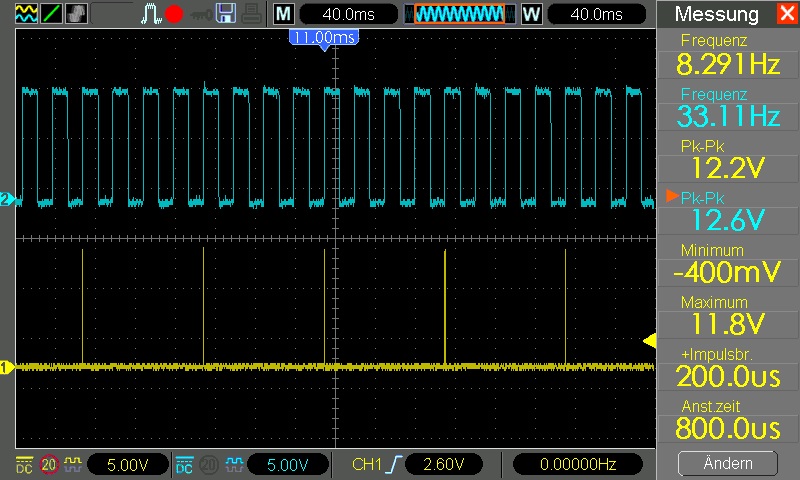Viewport: 800px width, 480px height.
Task: Click the orange selection arrow beside Pk-Pk
Action: pos(672,196)
